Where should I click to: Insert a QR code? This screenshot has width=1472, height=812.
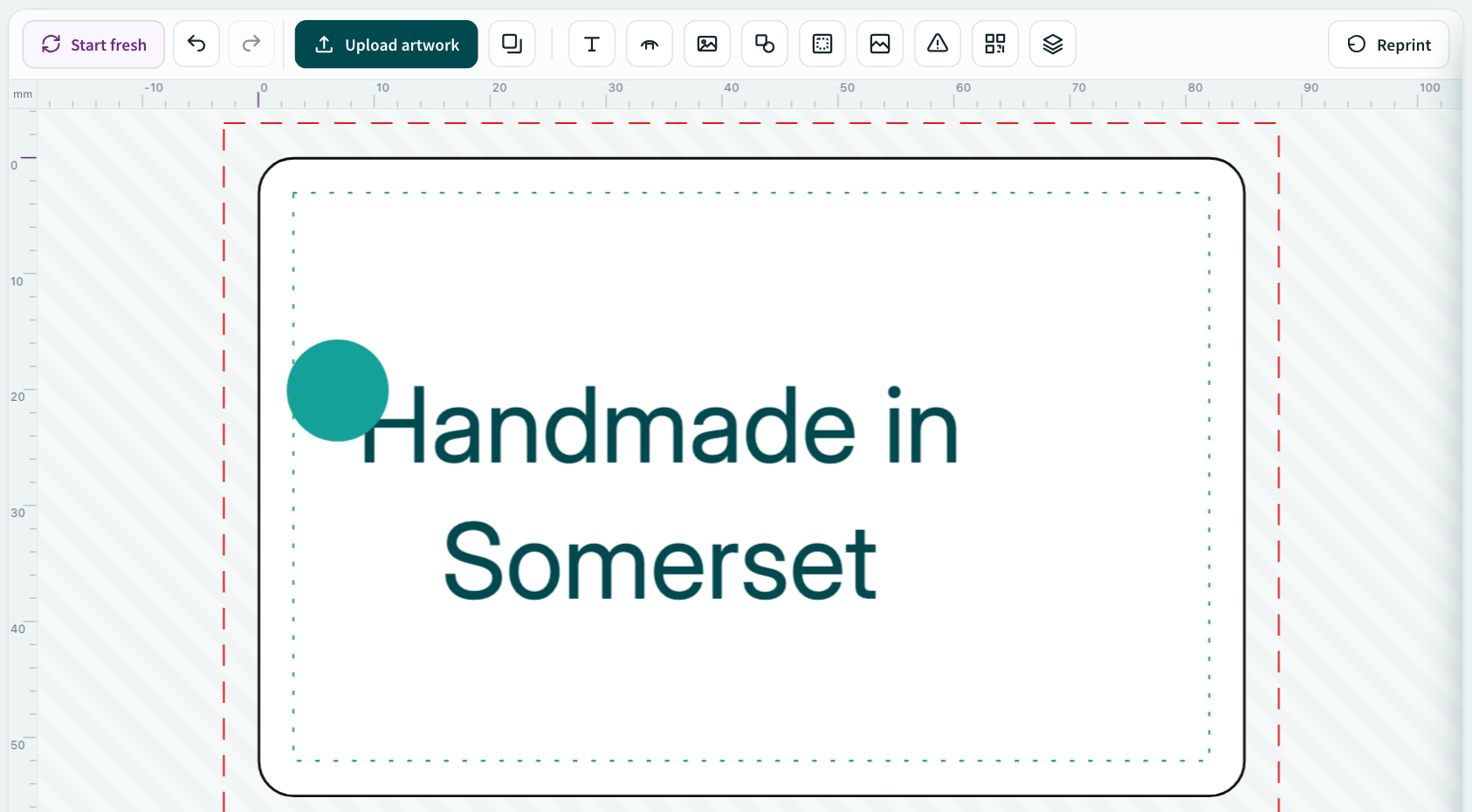995,45
